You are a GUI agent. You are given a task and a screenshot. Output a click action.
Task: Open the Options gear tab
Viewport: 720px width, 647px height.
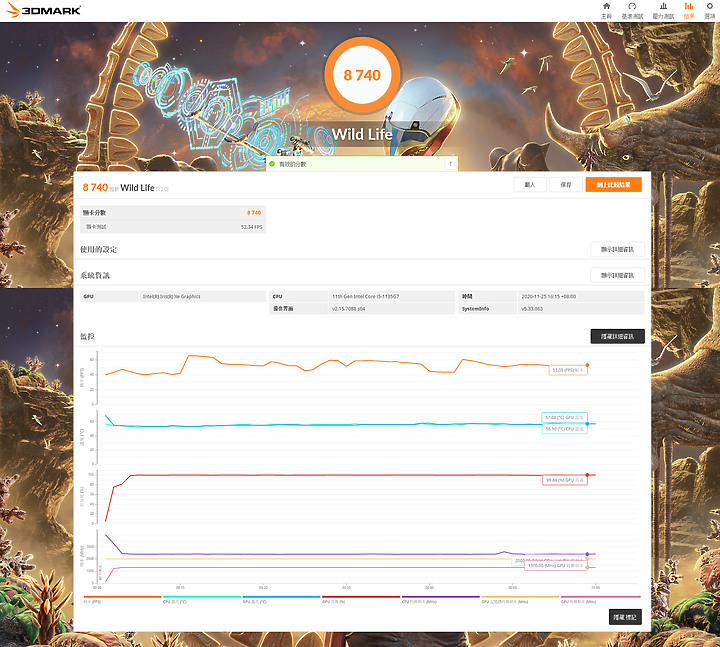pyautogui.click(x=710, y=10)
